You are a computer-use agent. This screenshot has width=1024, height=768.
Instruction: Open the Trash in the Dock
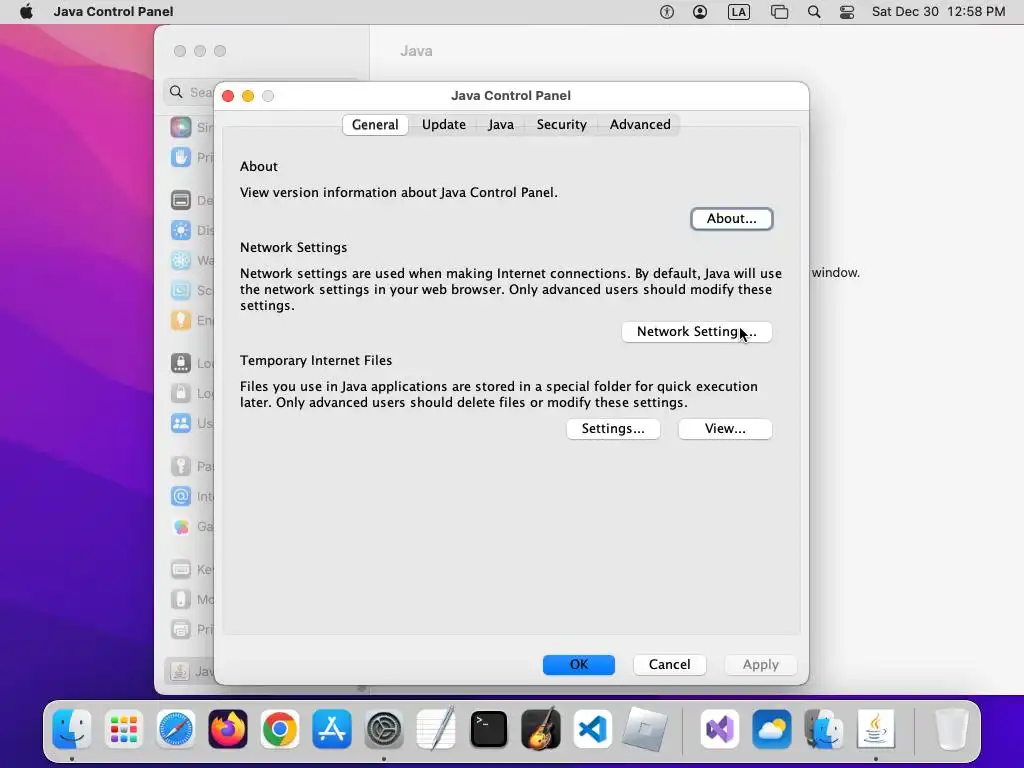[x=952, y=729]
